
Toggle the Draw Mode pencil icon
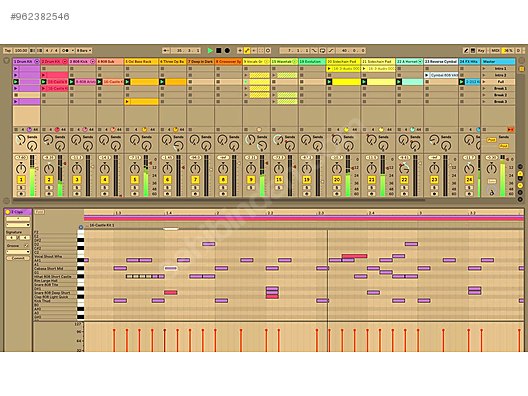point(466,51)
